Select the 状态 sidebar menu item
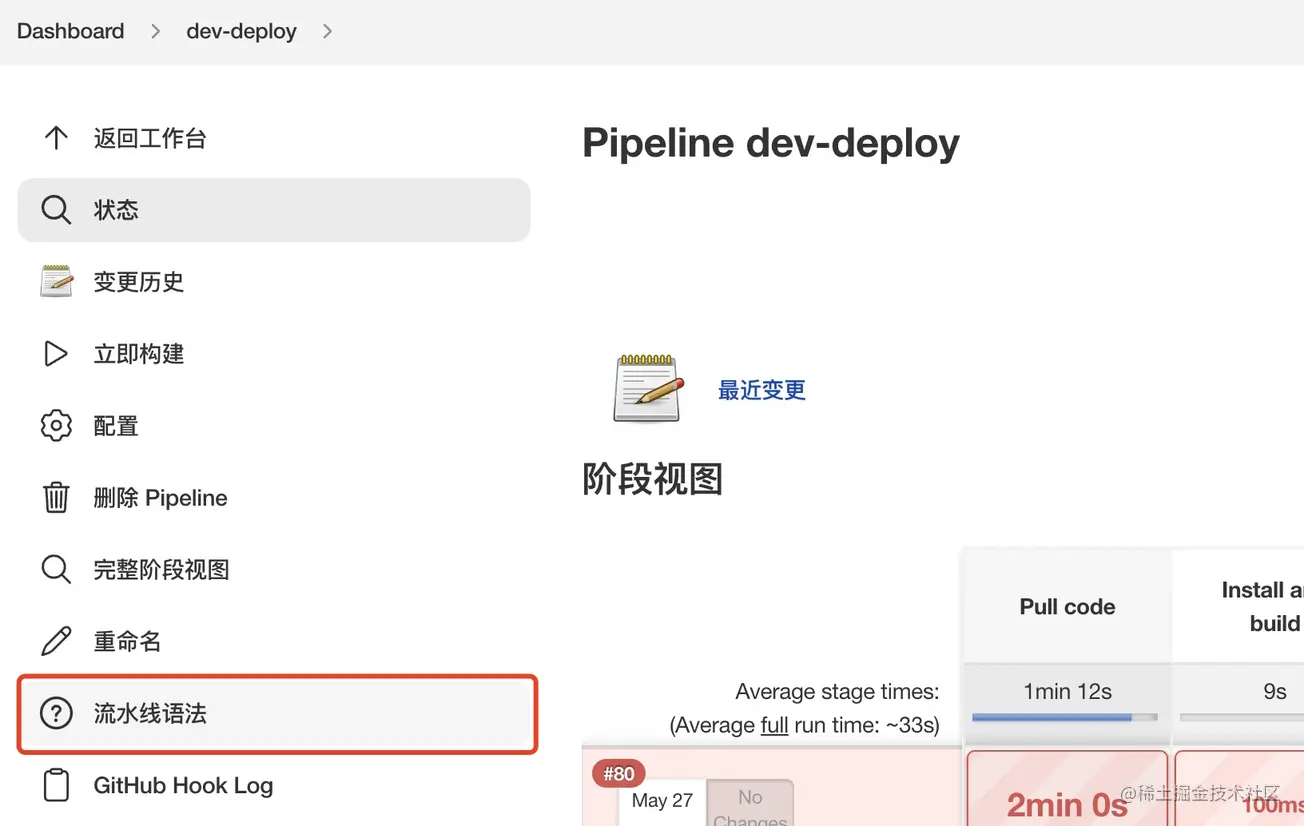Screen dimensions: 1304x826 point(273,210)
